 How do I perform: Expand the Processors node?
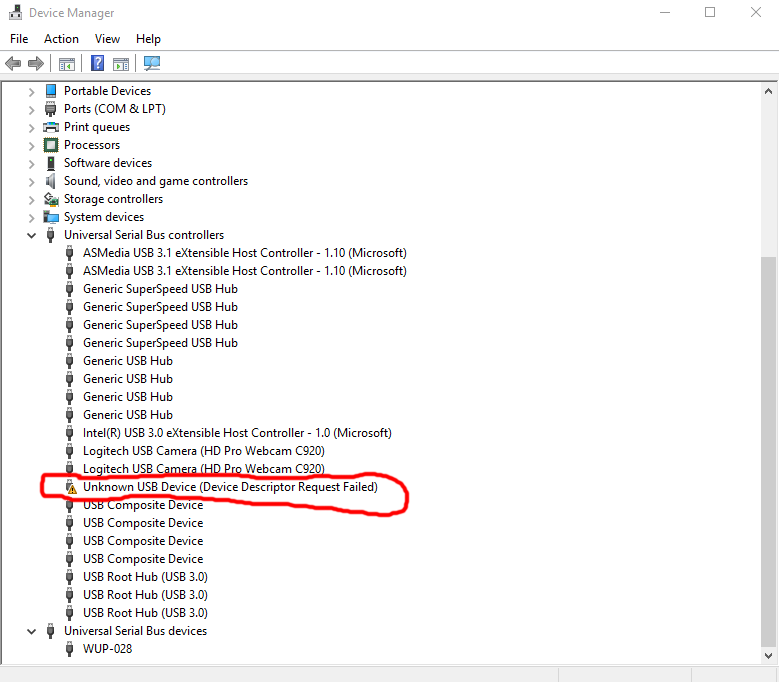click(31, 146)
